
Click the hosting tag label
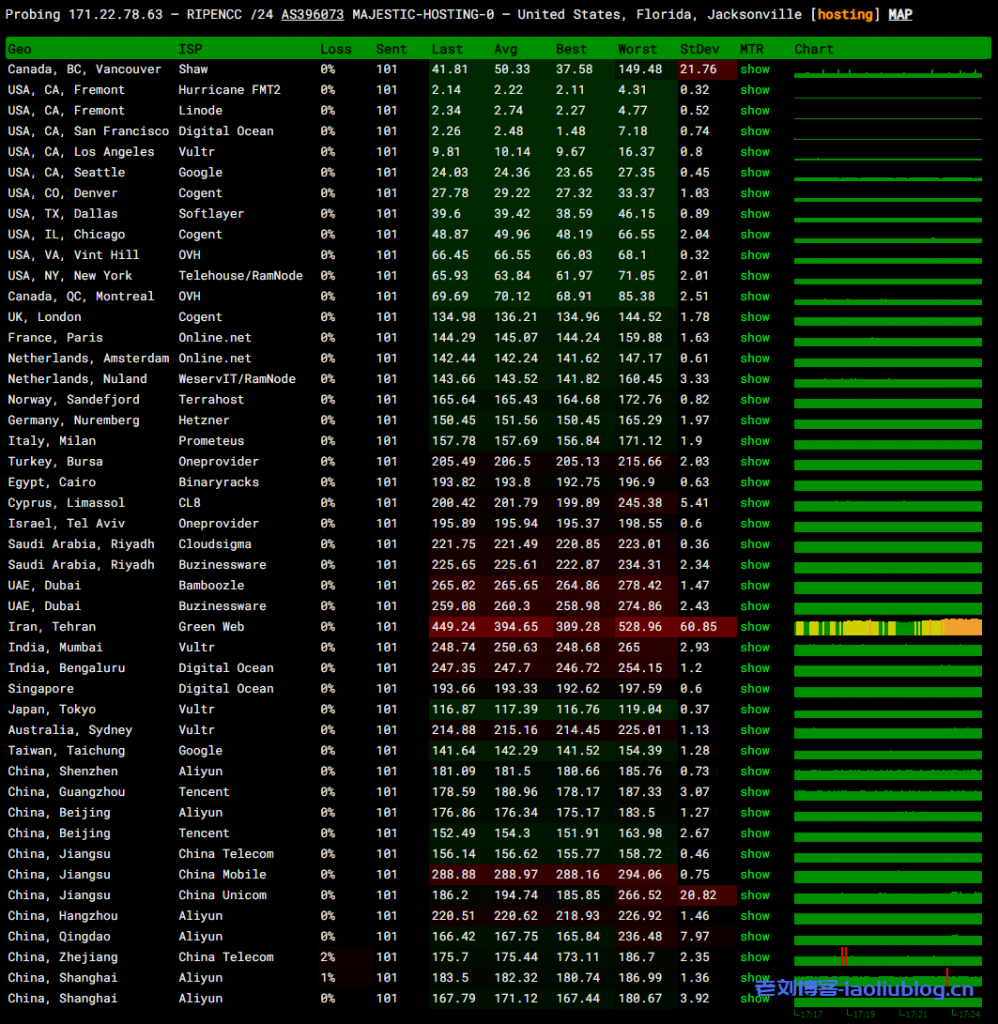point(845,15)
